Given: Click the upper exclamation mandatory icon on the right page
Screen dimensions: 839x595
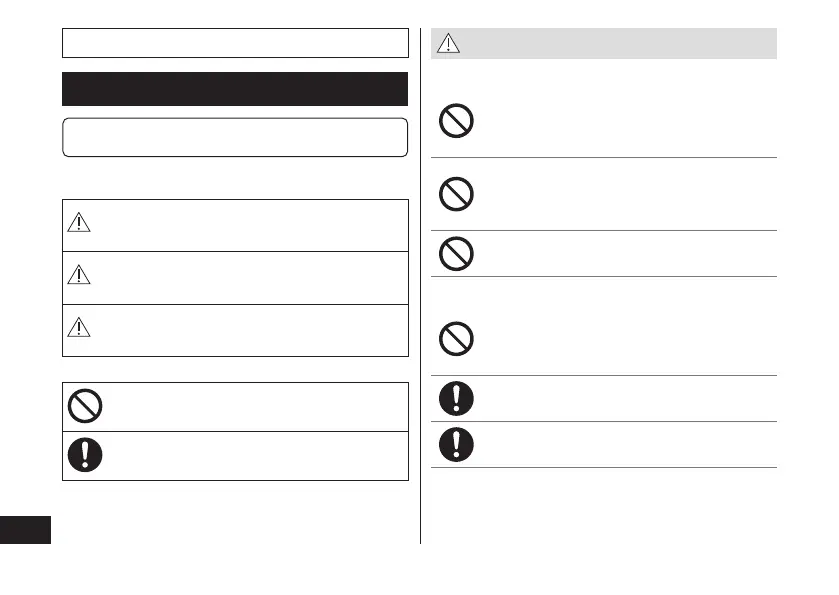Looking at the screenshot, I should pyautogui.click(x=456, y=398).
